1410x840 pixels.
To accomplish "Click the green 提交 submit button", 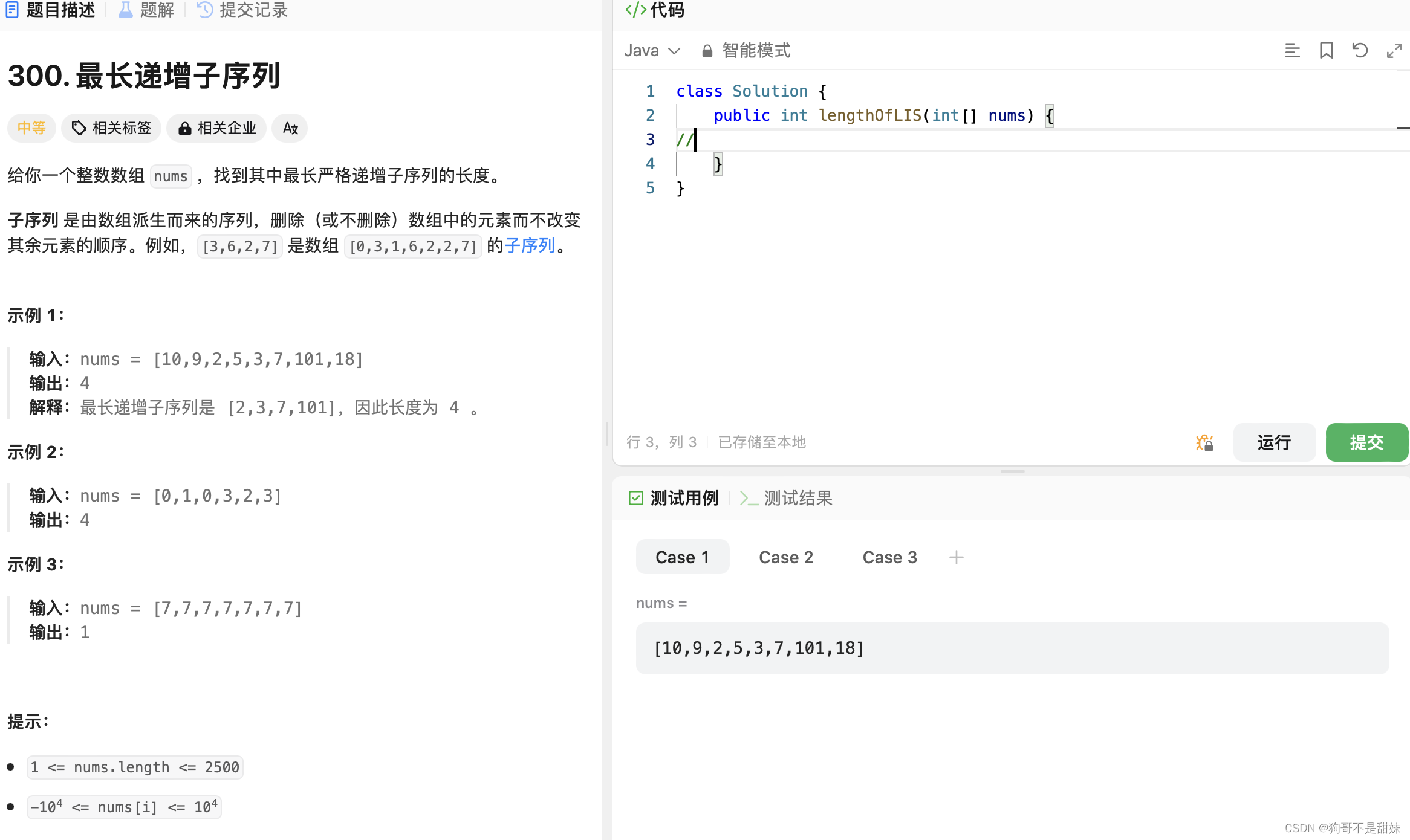I will (x=1366, y=443).
